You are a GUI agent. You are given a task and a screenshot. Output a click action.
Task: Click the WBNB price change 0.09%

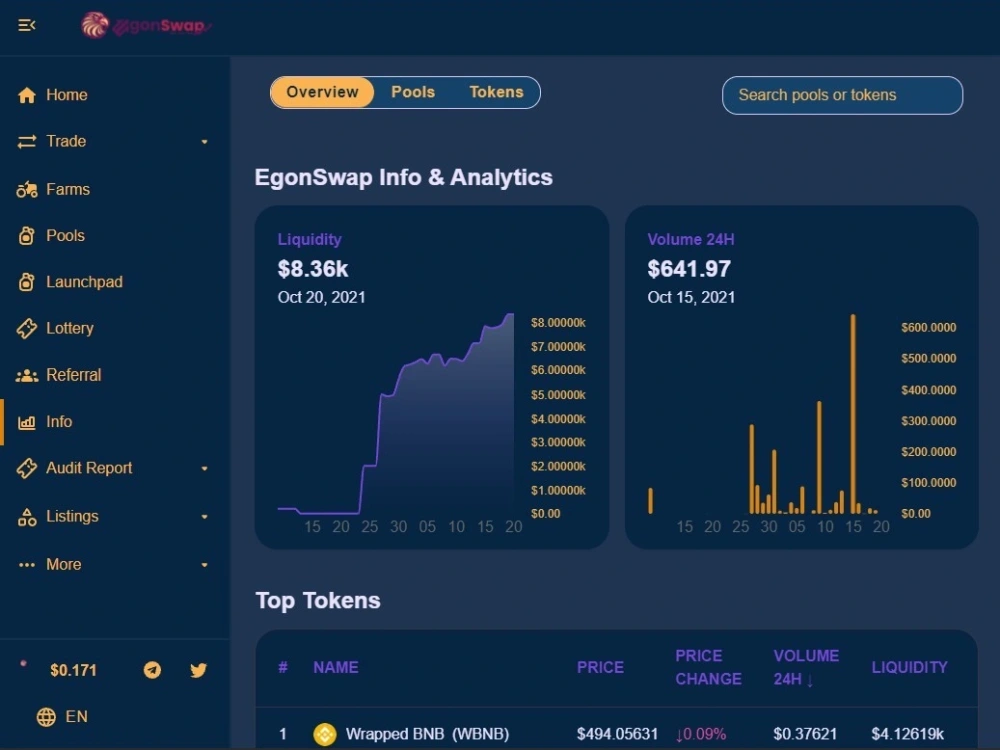tap(701, 734)
